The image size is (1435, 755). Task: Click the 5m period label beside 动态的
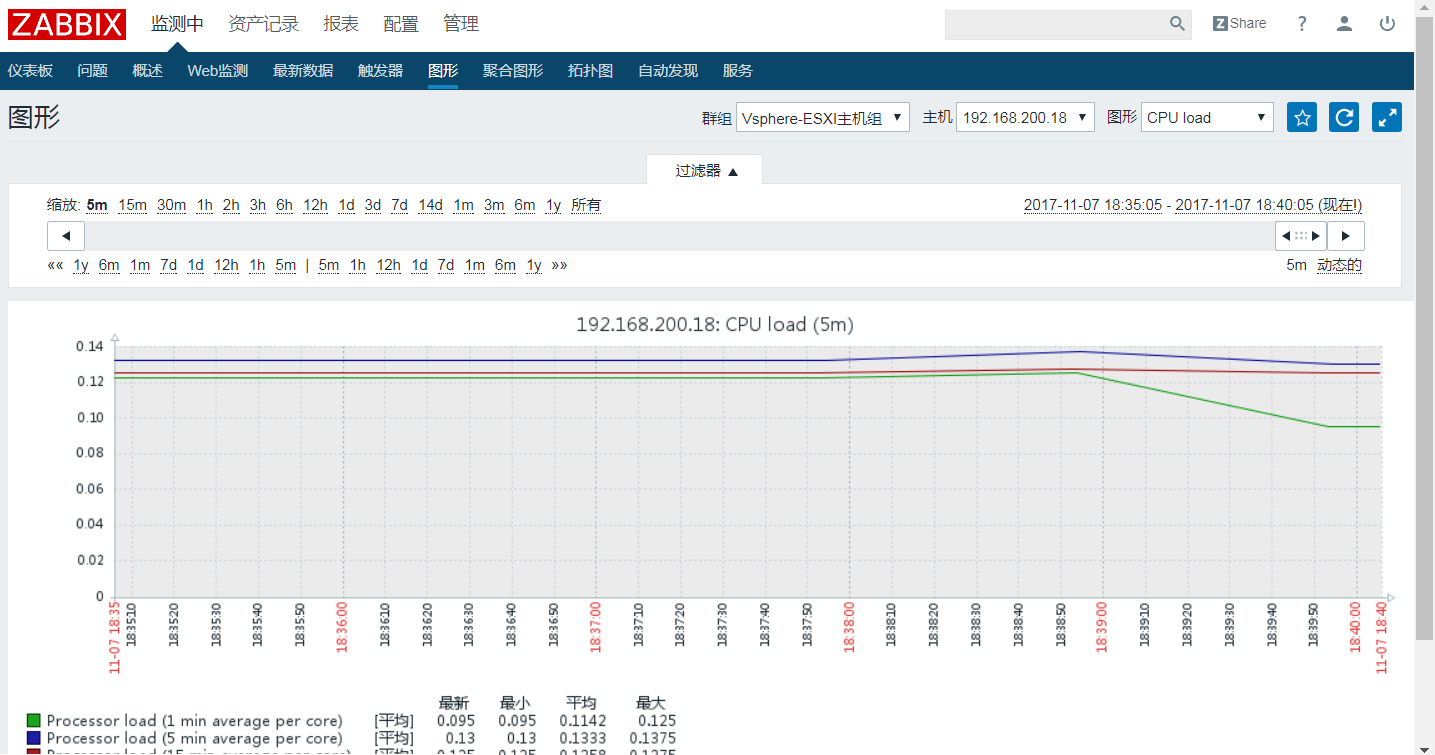coord(1296,265)
